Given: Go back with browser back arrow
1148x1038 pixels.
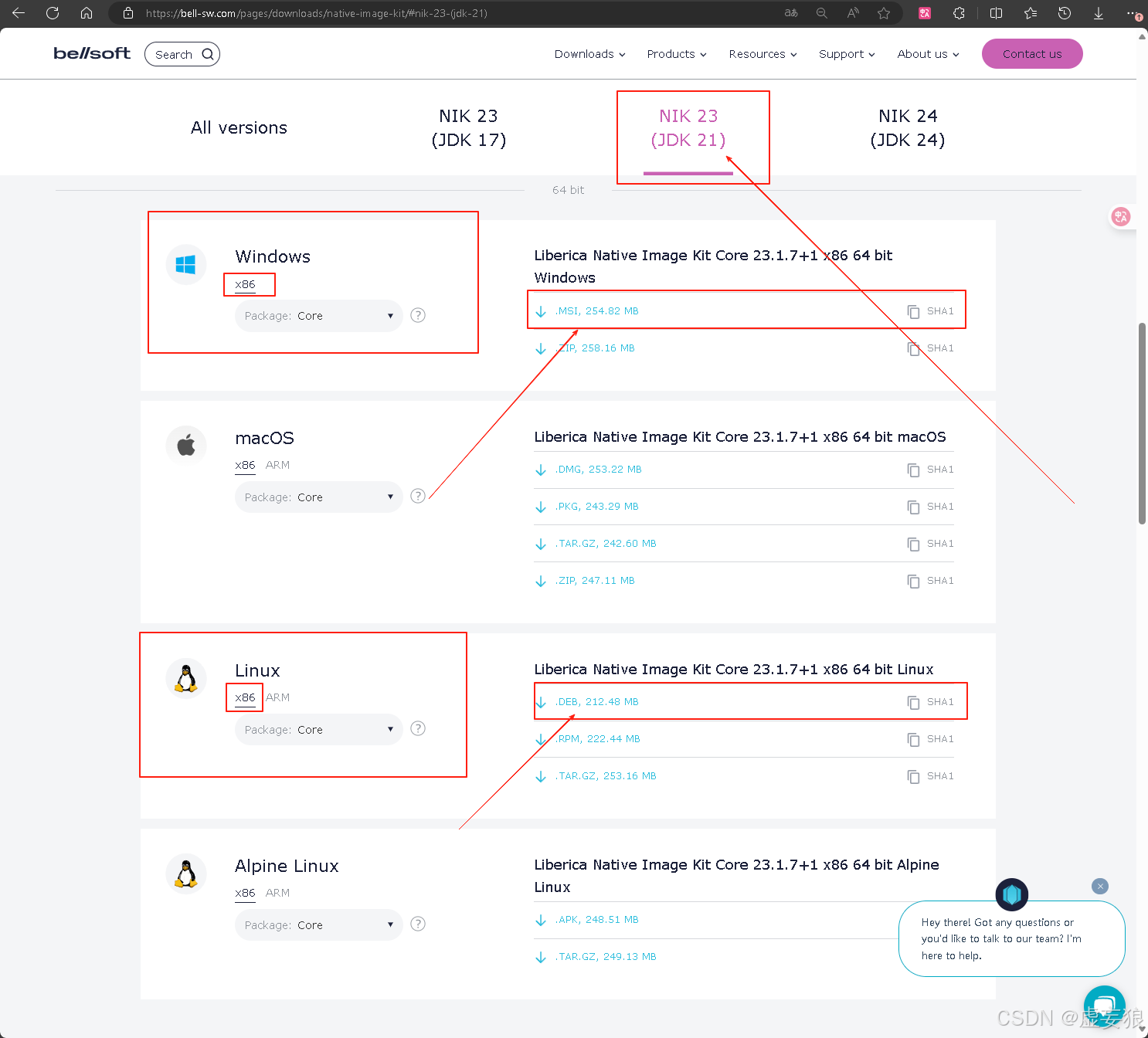Looking at the screenshot, I should pyautogui.click(x=19, y=13).
